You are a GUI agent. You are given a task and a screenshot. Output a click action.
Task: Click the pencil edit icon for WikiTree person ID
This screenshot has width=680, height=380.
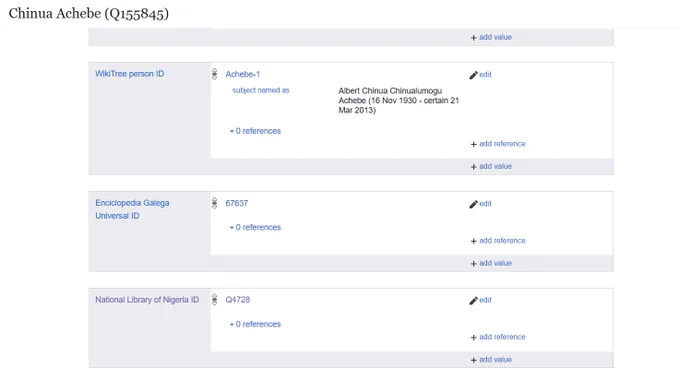click(473, 75)
